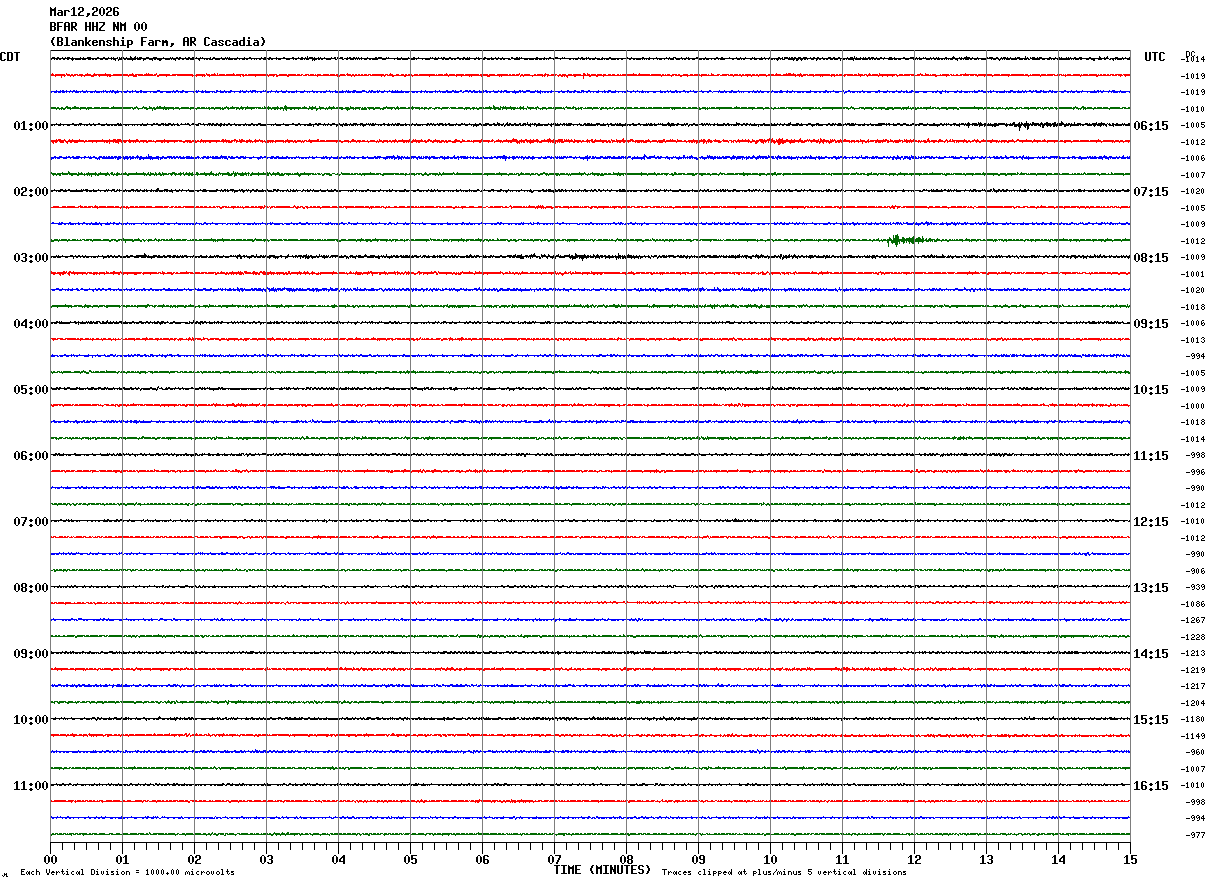This screenshot has width=1210, height=886.
Task: Click the "11:15" UTC time label
Action: coord(1150,456)
